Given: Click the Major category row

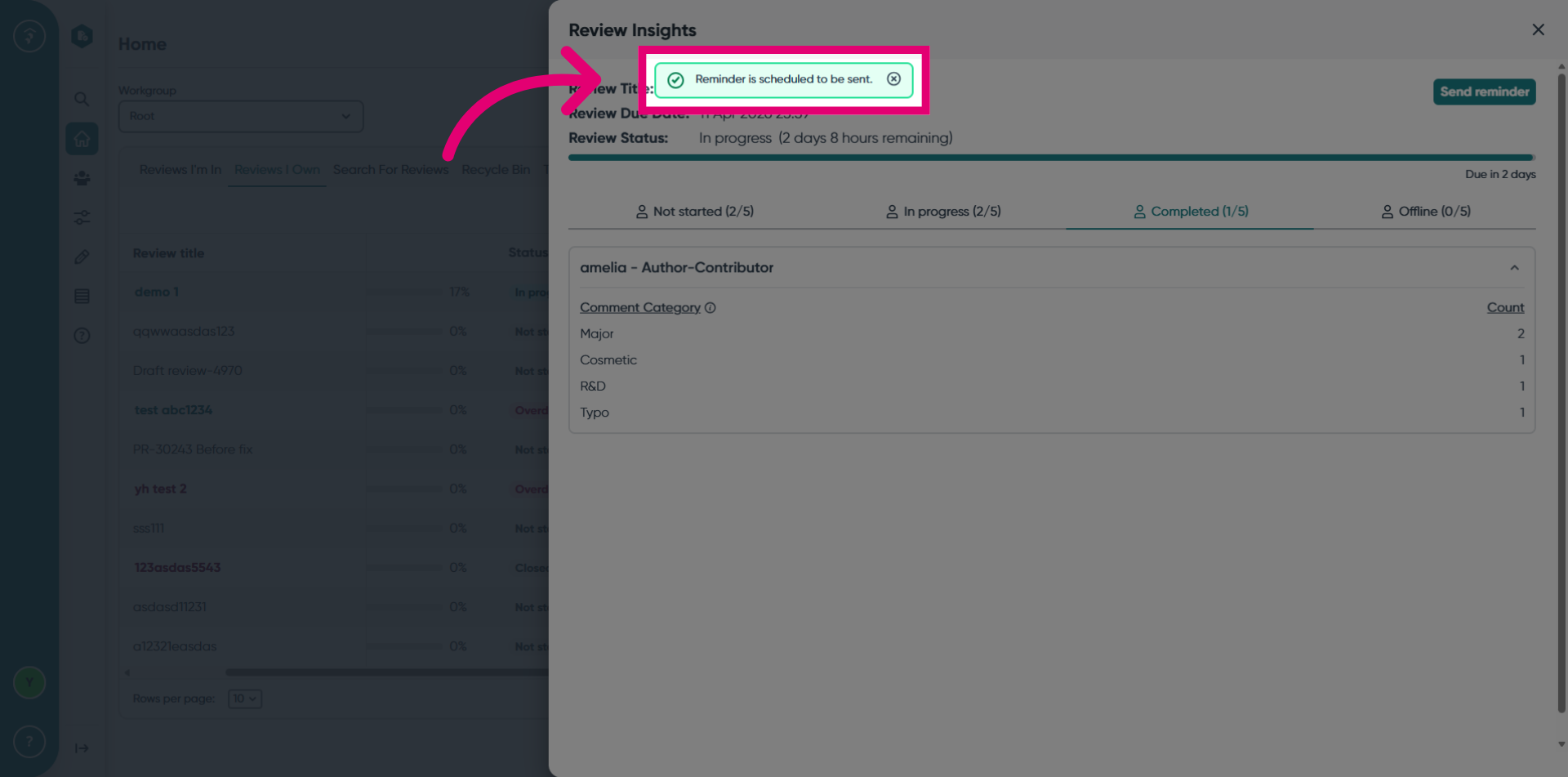Looking at the screenshot, I should [x=1052, y=334].
